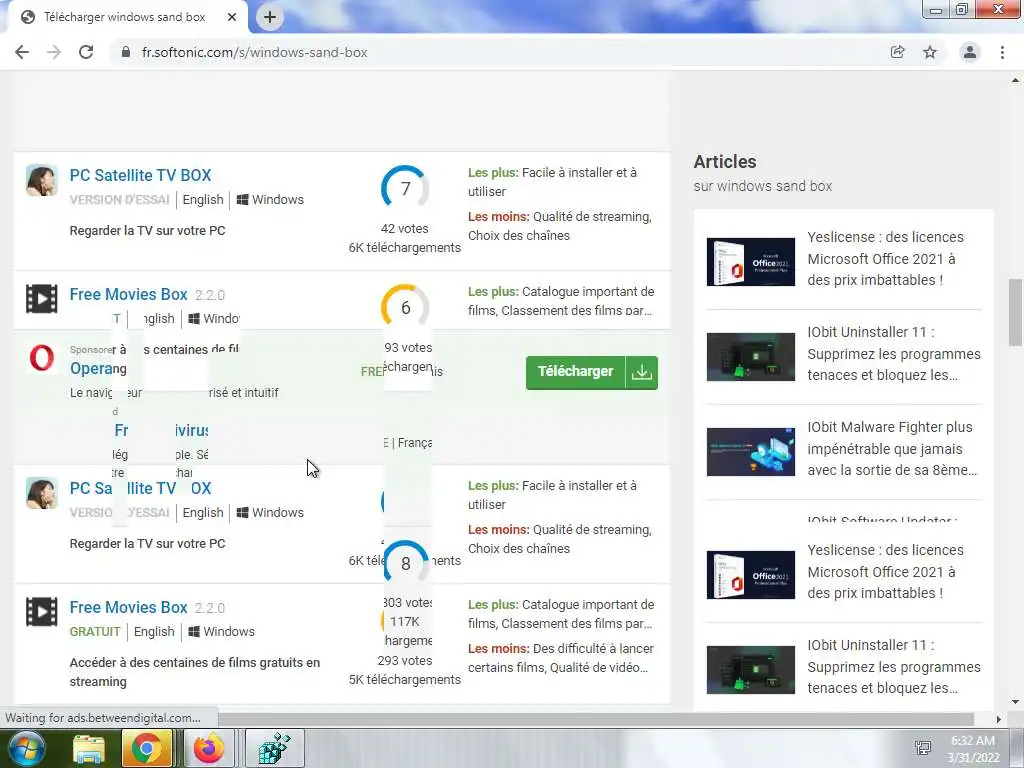Open lower IObit Uninstaller 11 article link
This screenshot has width=1024, height=768.
tap(894, 666)
